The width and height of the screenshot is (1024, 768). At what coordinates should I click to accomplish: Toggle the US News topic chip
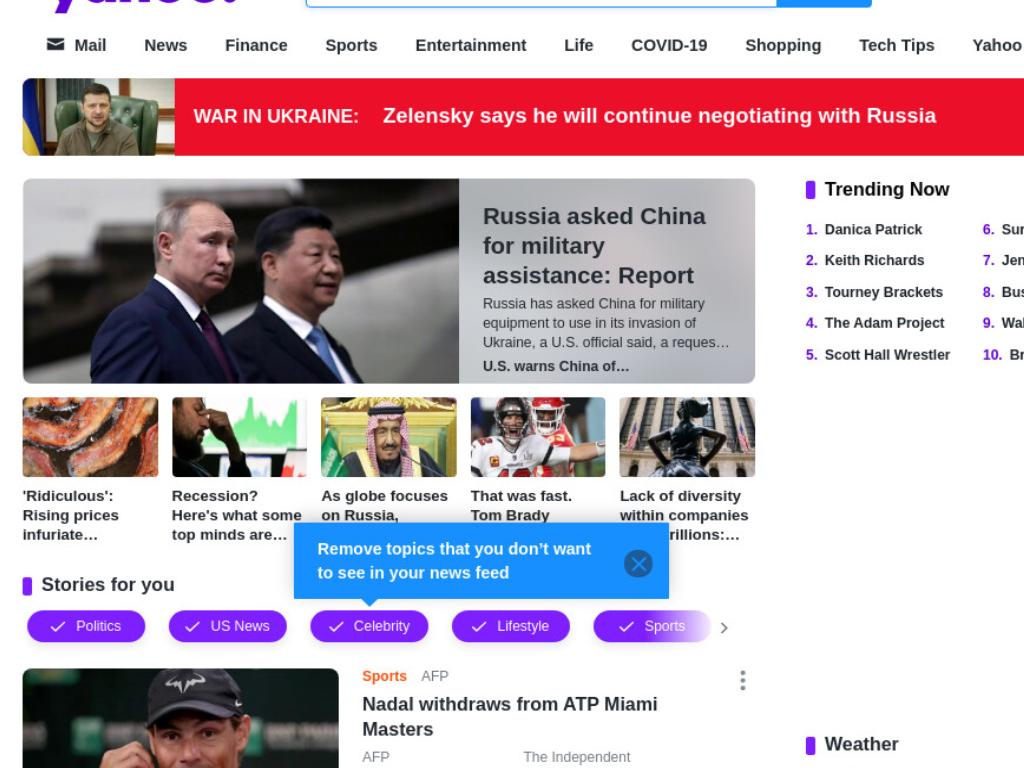[x=227, y=626]
